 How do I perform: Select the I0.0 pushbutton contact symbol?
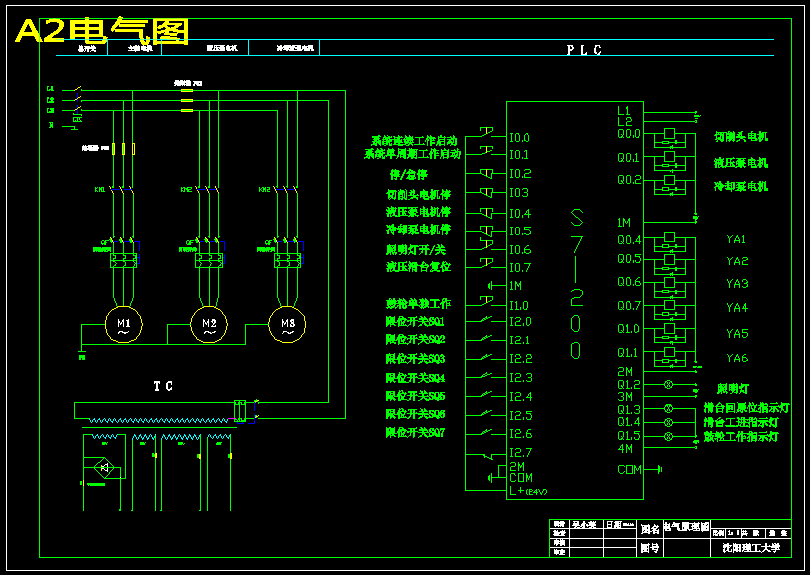(486, 132)
